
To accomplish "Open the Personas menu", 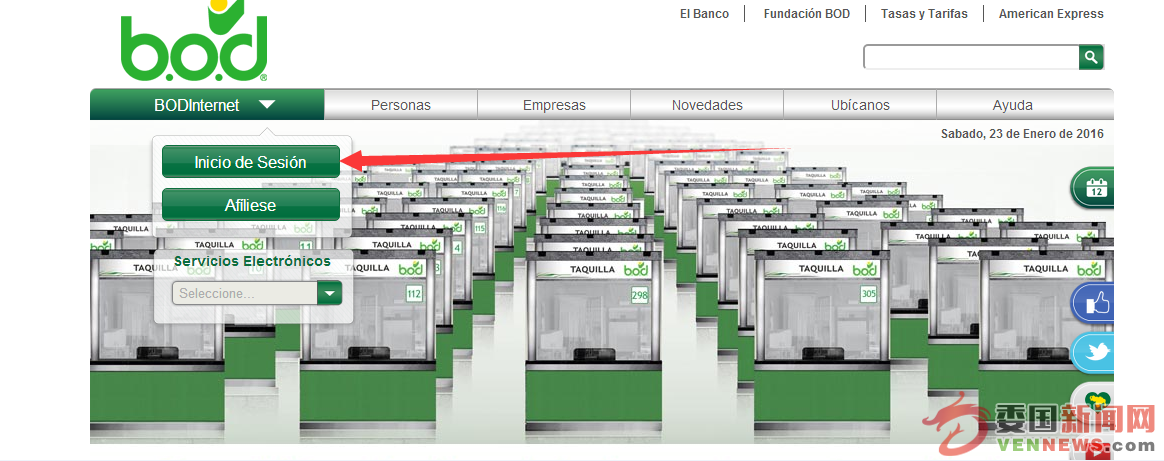I will pos(401,105).
